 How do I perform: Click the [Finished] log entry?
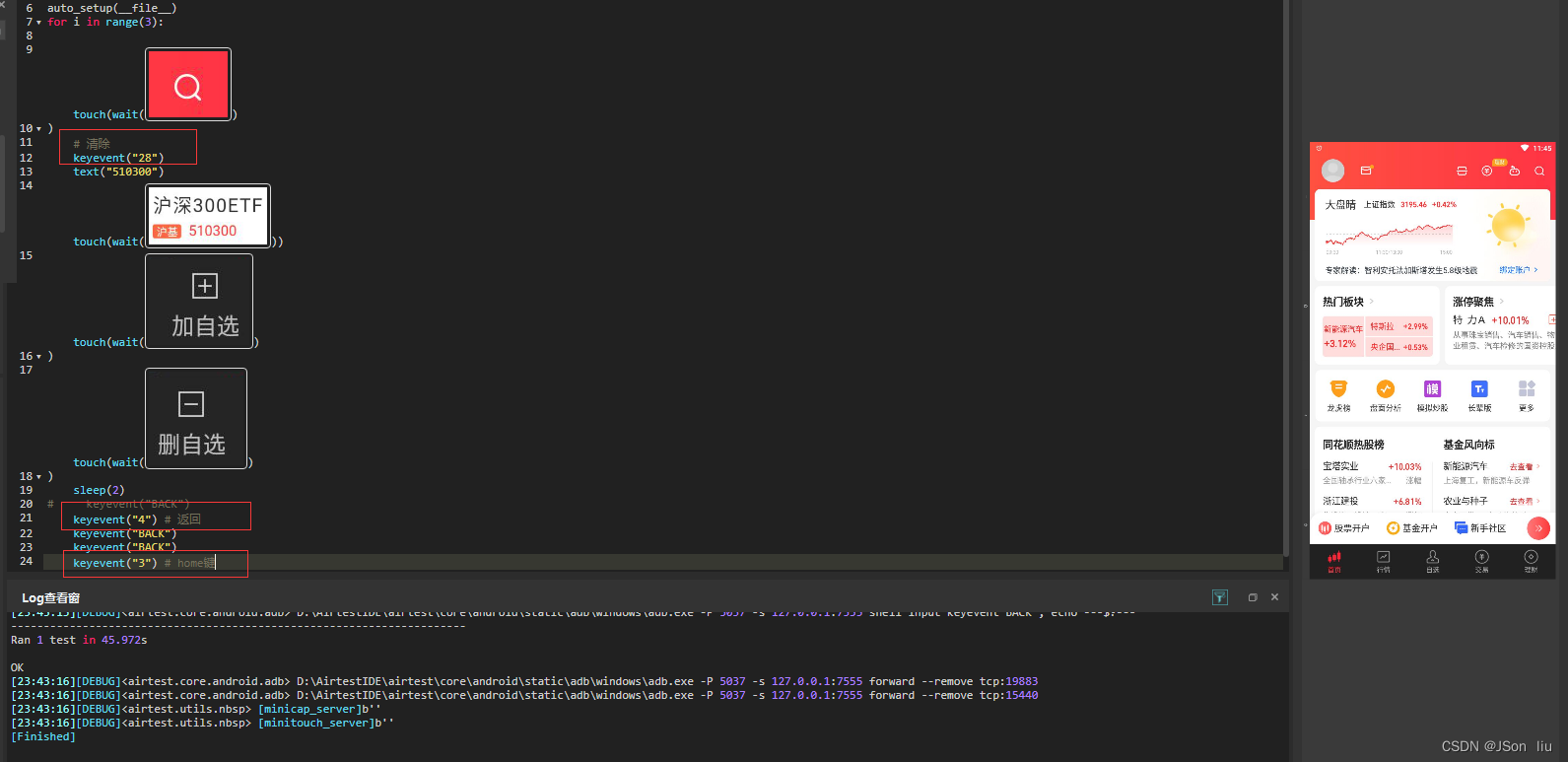click(x=42, y=736)
